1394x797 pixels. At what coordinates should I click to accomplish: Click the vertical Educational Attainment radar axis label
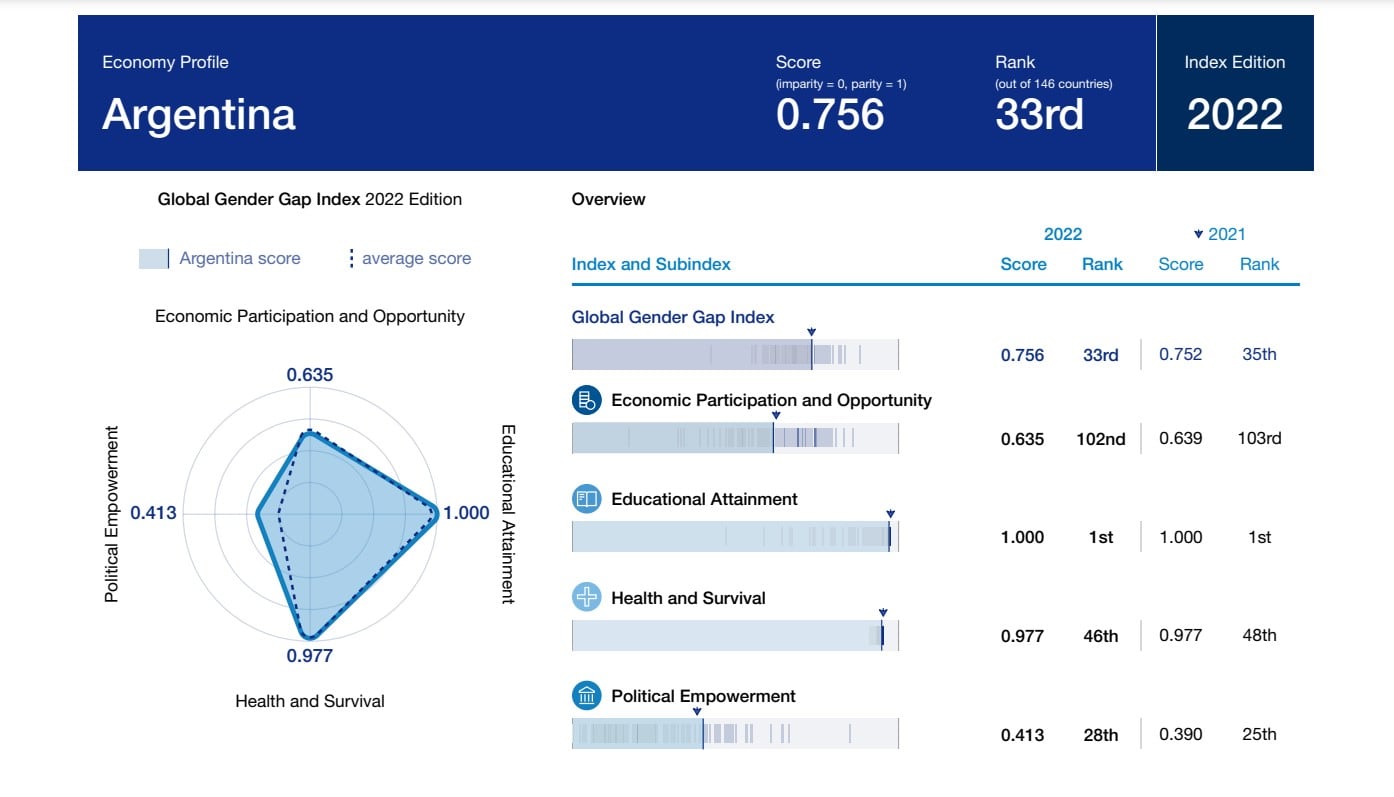pos(507,514)
